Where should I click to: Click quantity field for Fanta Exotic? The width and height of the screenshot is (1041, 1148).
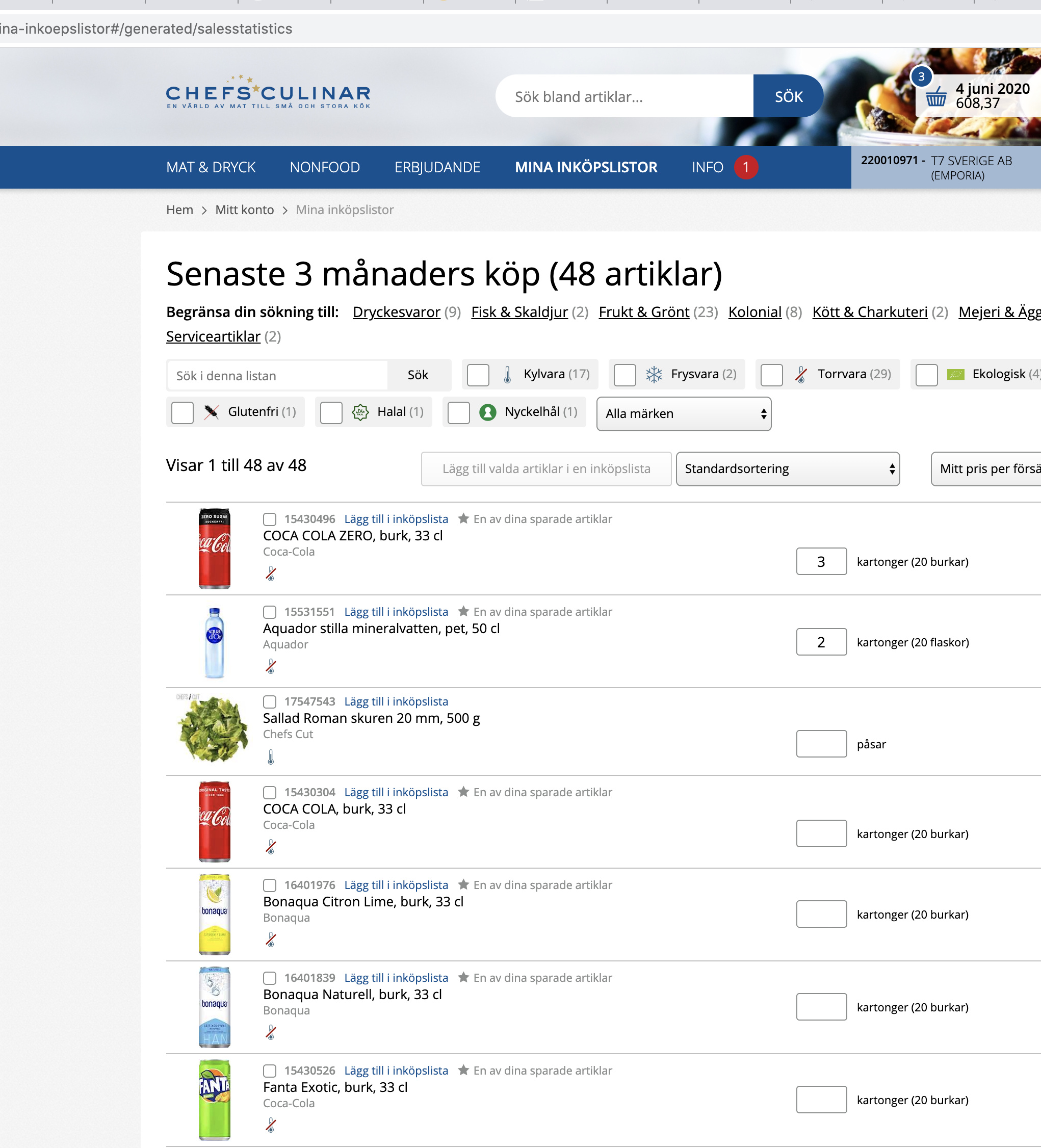click(x=821, y=1100)
